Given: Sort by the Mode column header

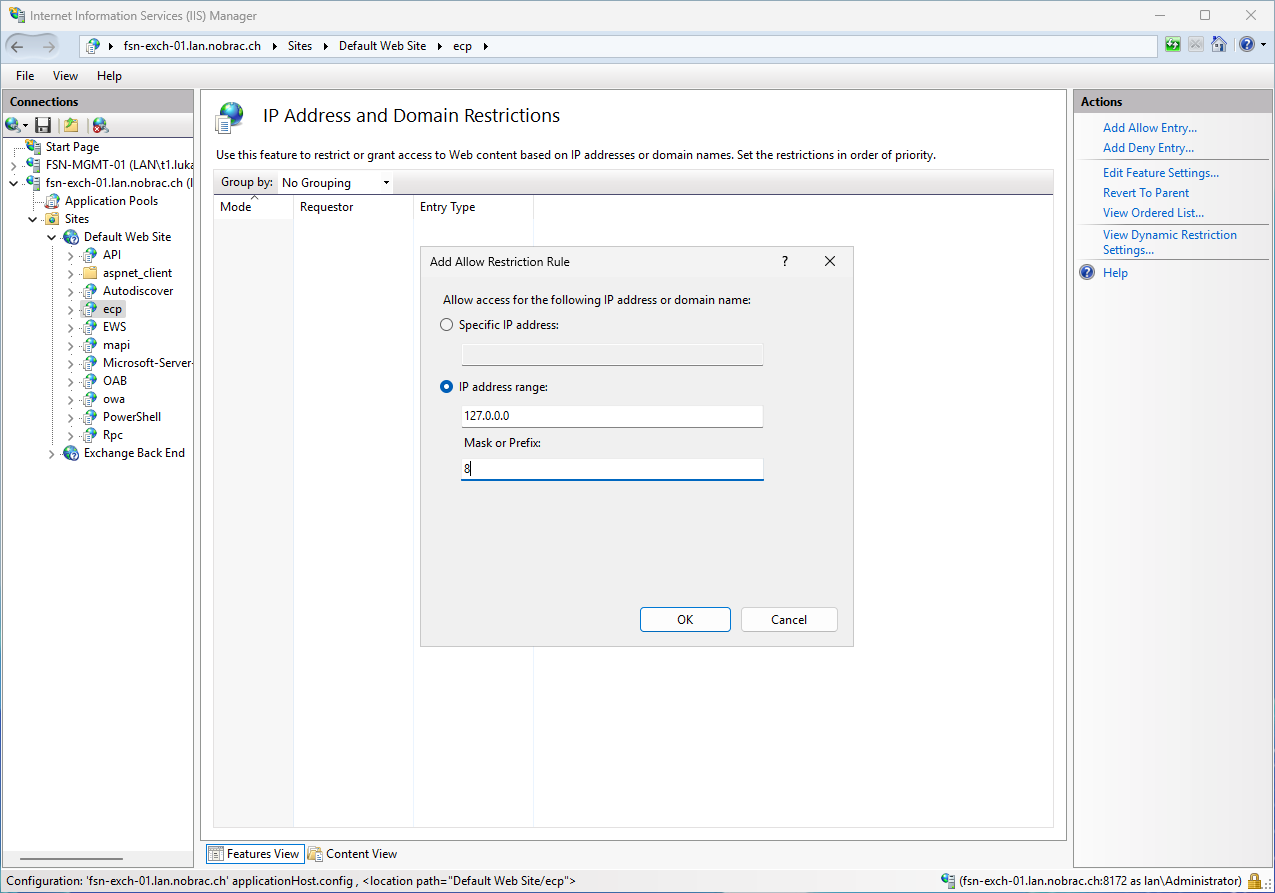Looking at the screenshot, I should point(254,207).
